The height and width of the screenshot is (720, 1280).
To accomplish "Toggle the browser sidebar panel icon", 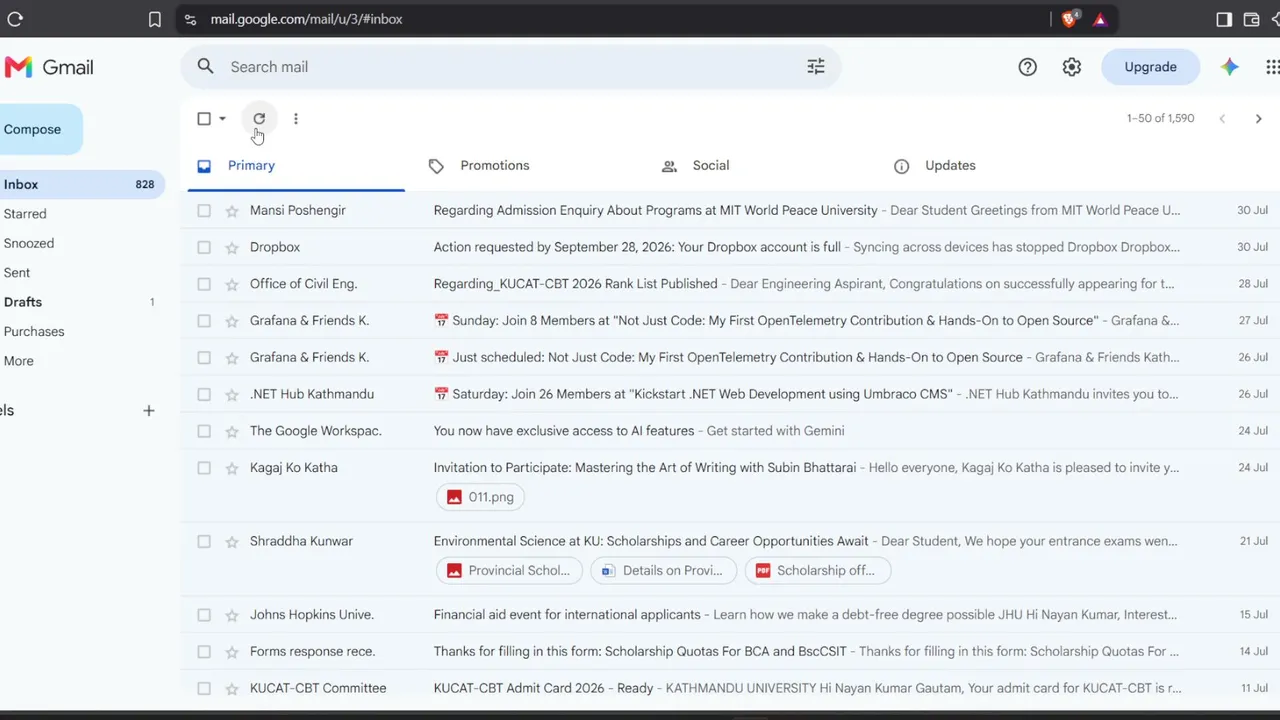I will 1224,19.
